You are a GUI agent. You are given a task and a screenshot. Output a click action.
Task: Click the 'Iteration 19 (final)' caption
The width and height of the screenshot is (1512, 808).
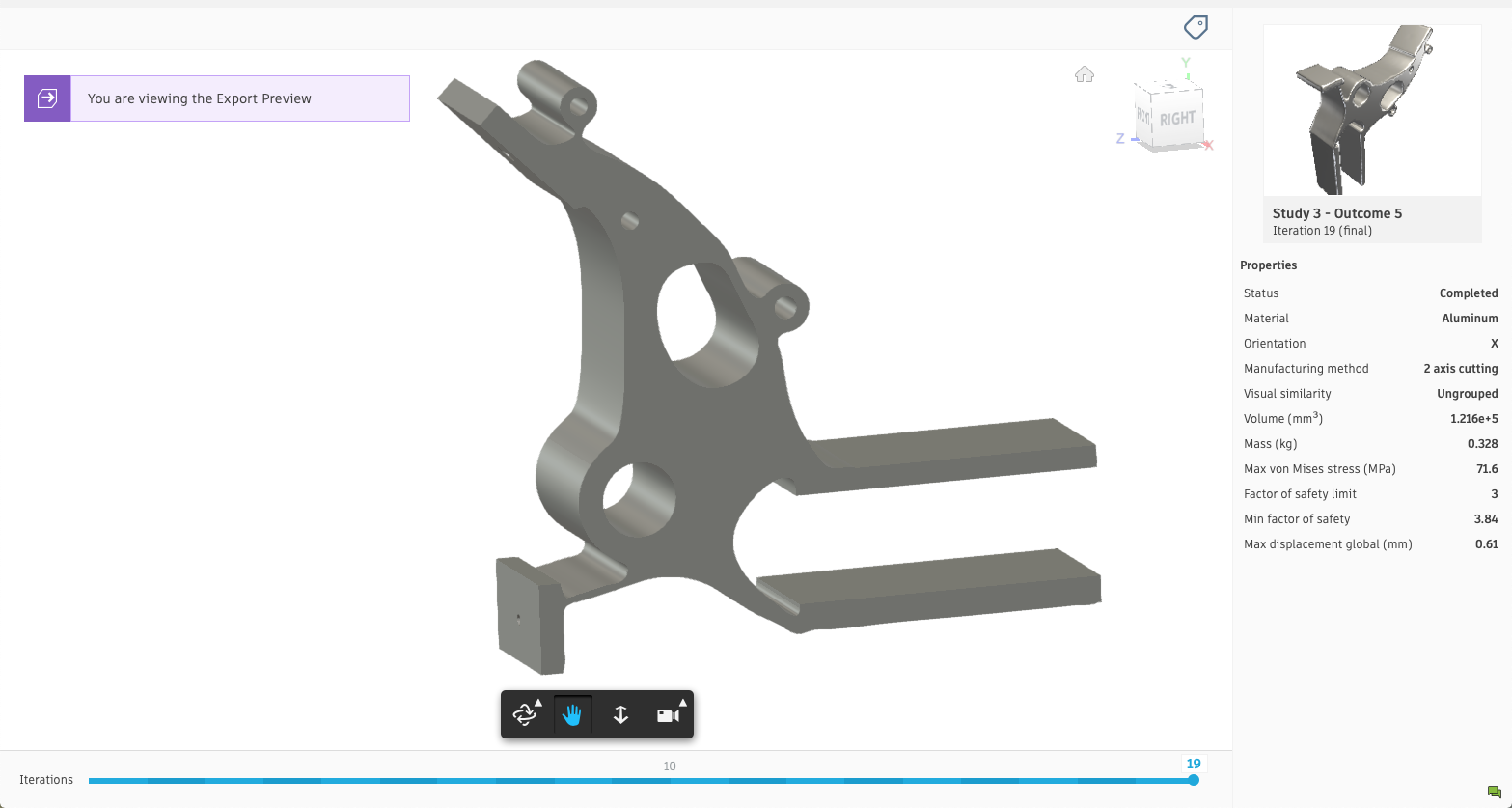coord(1322,231)
